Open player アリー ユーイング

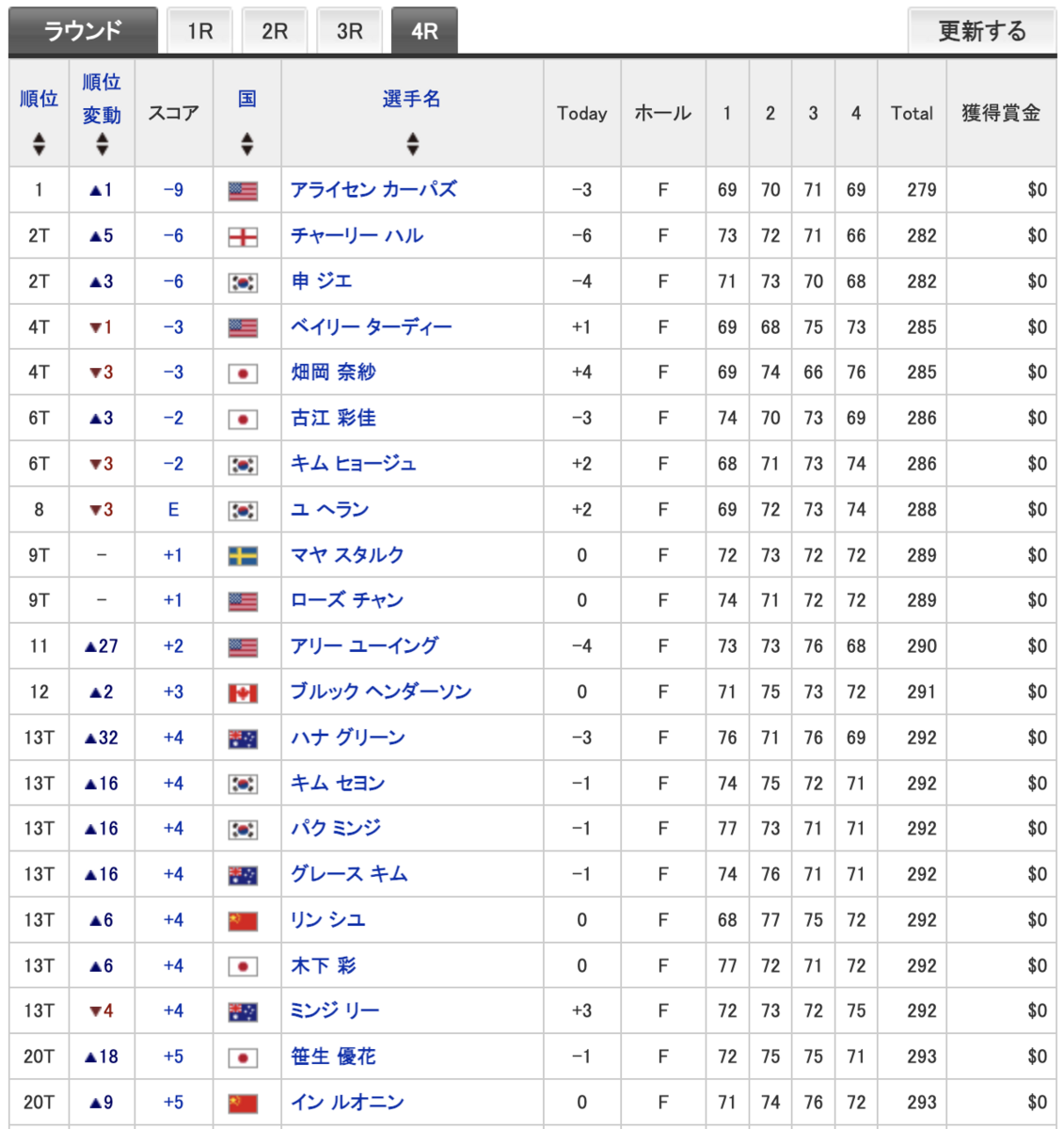click(364, 646)
